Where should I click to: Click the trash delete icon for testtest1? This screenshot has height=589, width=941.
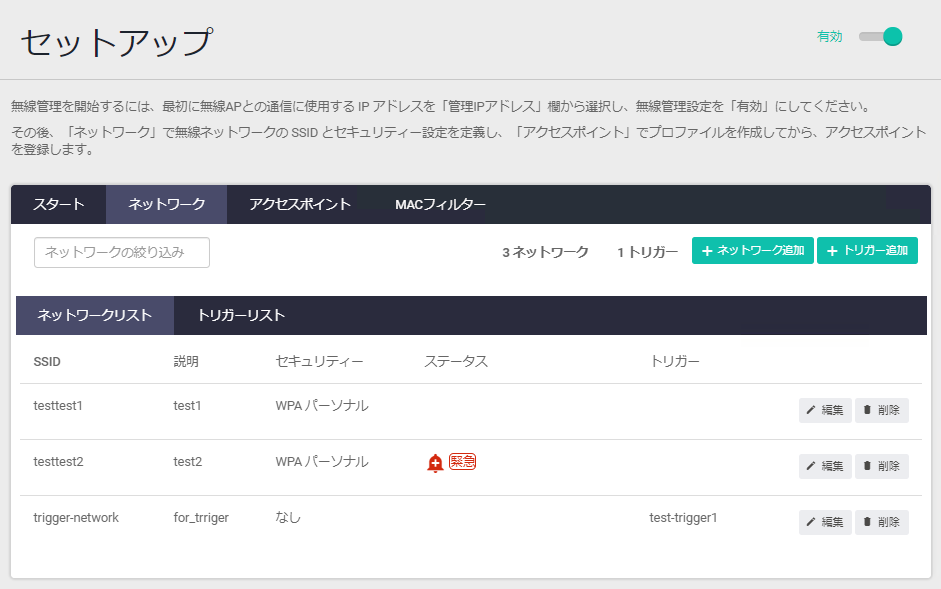(867, 410)
